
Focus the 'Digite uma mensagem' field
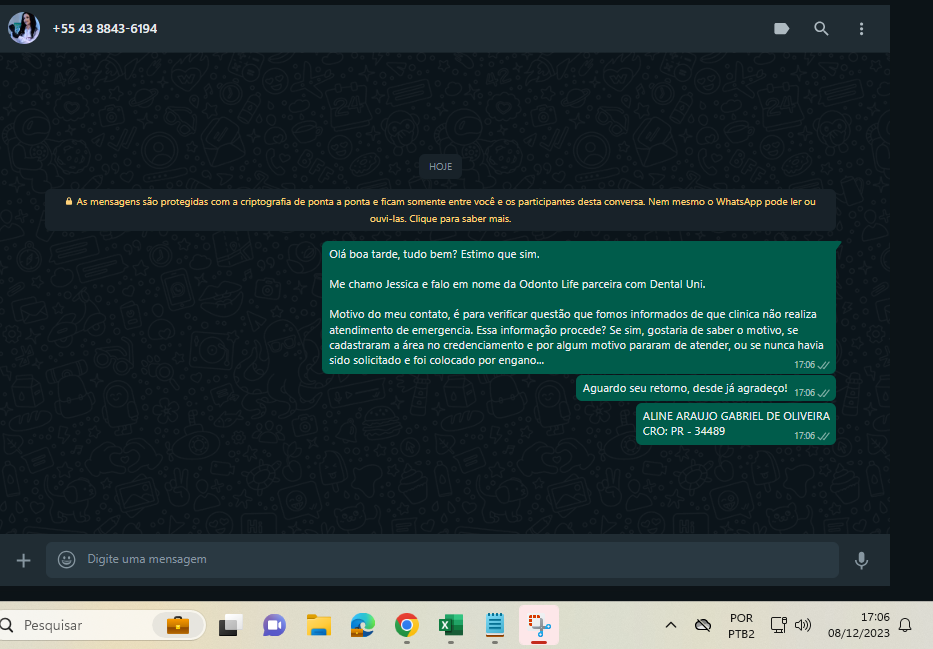[442, 559]
